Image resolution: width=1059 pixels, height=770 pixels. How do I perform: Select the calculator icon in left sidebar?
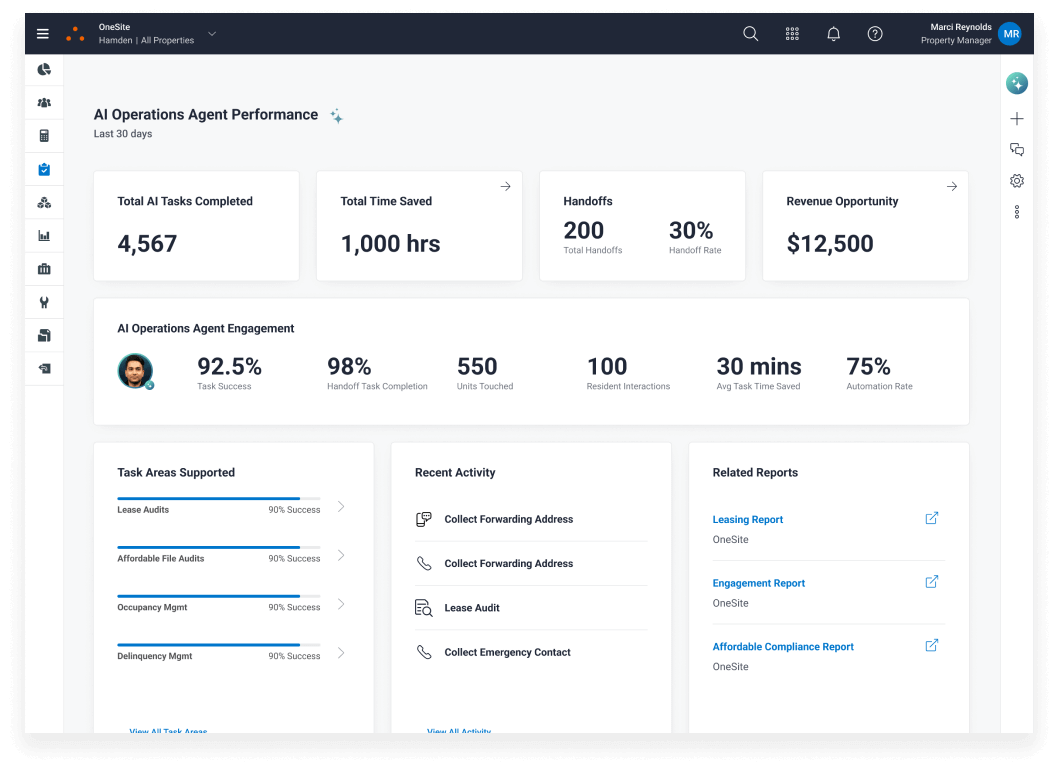coord(44,136)
